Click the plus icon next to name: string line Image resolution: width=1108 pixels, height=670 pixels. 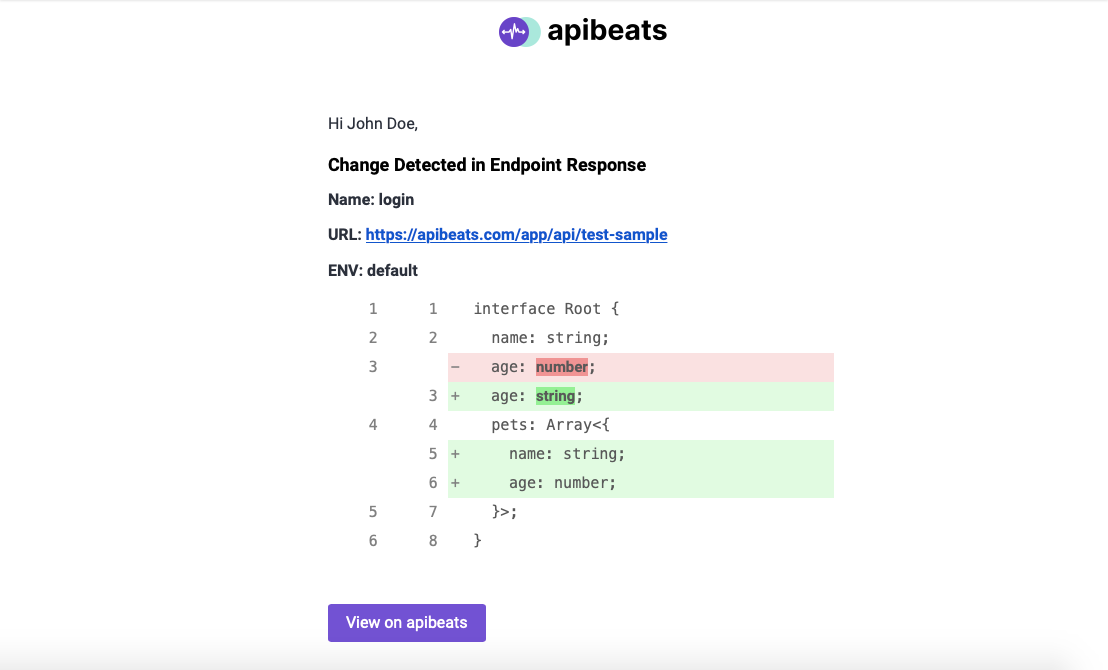(455, 453)
